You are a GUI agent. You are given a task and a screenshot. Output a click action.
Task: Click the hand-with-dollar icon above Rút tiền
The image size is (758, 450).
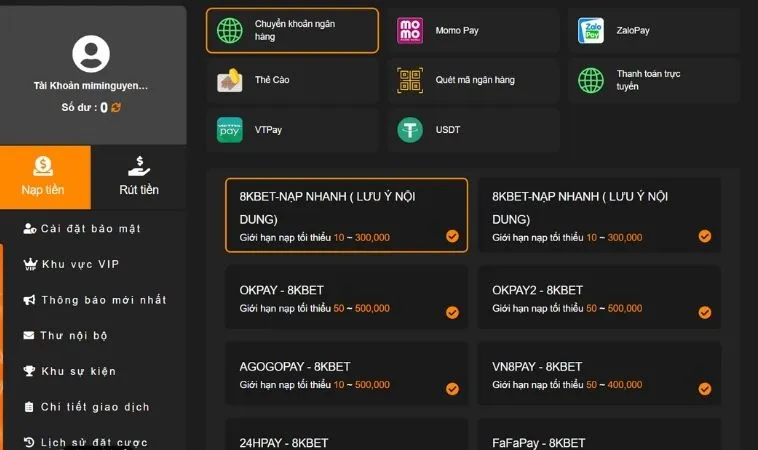pos(139,166)
